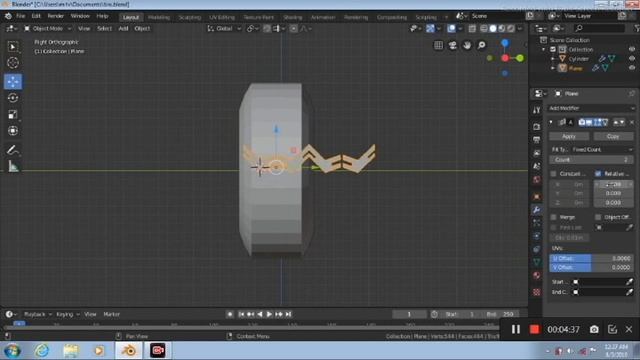The height and width of the screenshot is (360, 640).
Task: Open the Render properties tab
Action: coord(537,127)
